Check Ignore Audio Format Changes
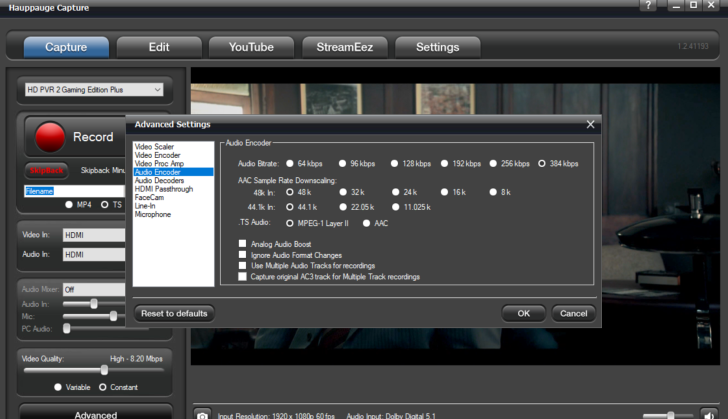Image resolution: width=728 pixels, height=419 pixels. click(x=242, y=255)
